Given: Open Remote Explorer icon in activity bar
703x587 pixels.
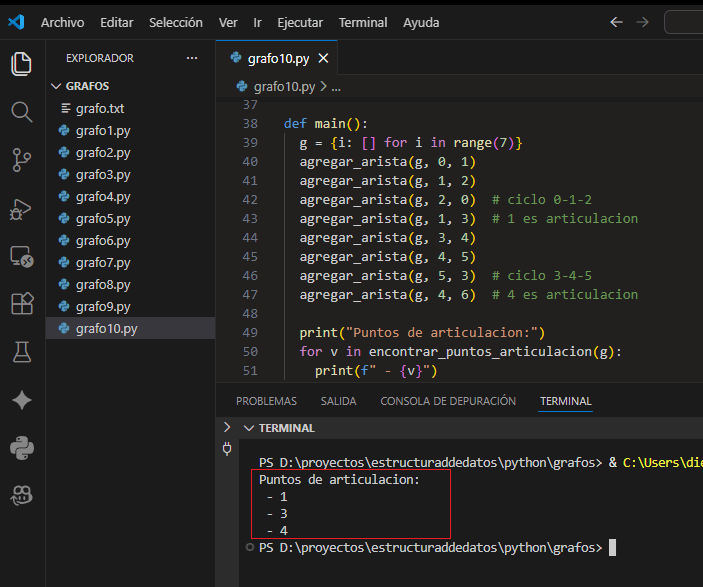Looking at the screenshot, I should (x=21, y=256).
